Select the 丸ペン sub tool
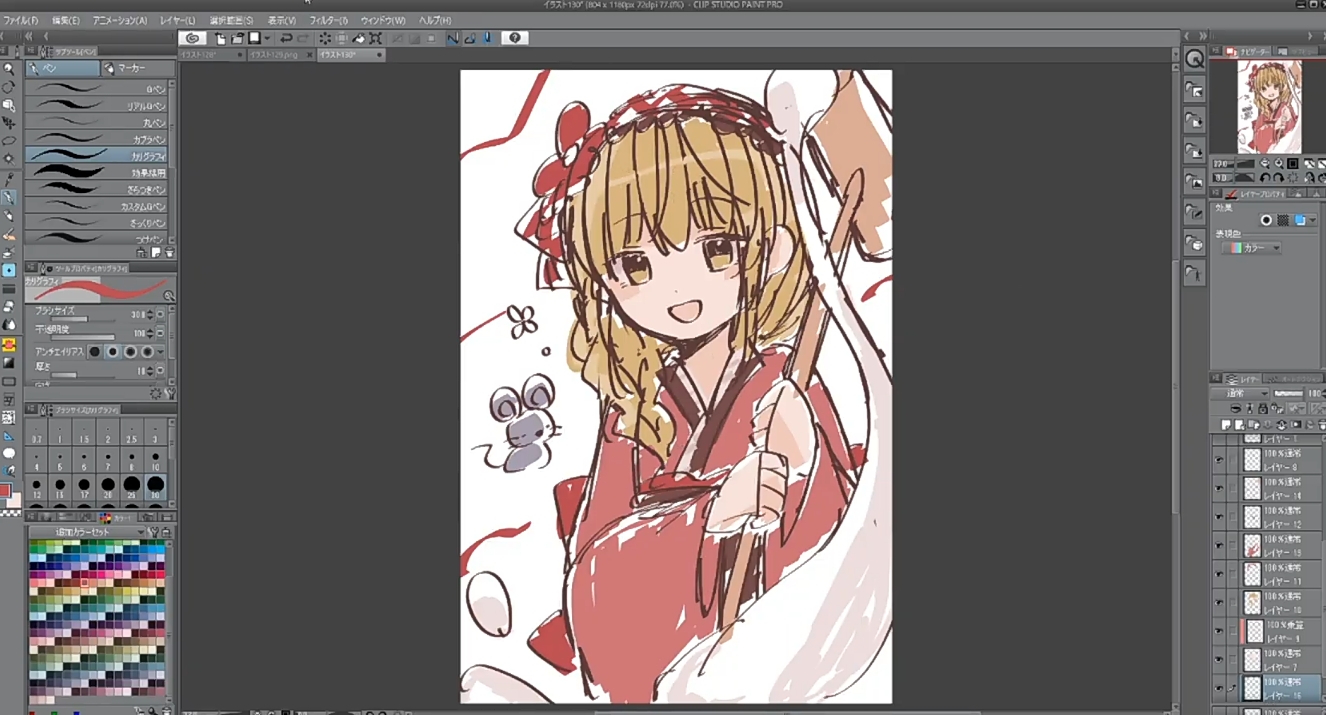Viewport: 1326px width, 715px height. [96, 122]
